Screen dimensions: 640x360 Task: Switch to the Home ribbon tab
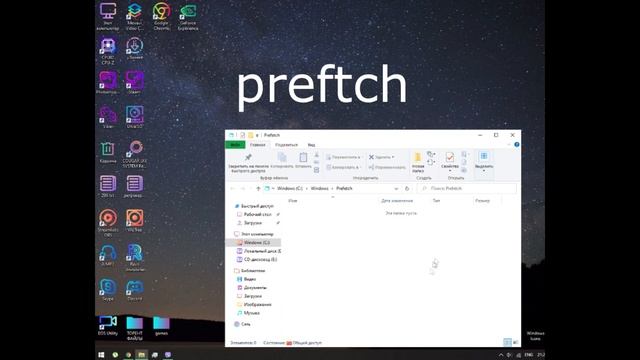[258, 145]
